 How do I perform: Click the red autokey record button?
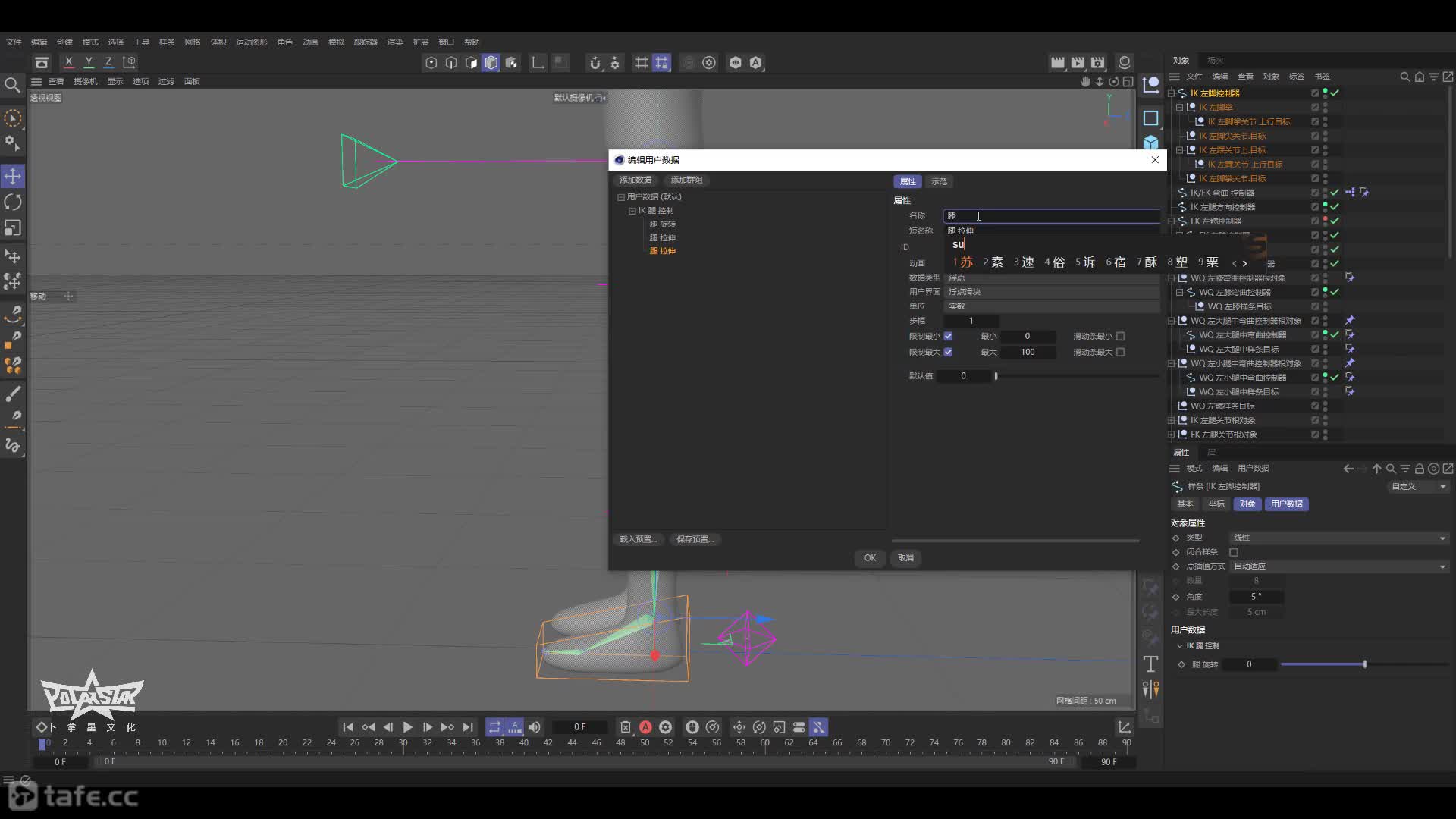645,727
